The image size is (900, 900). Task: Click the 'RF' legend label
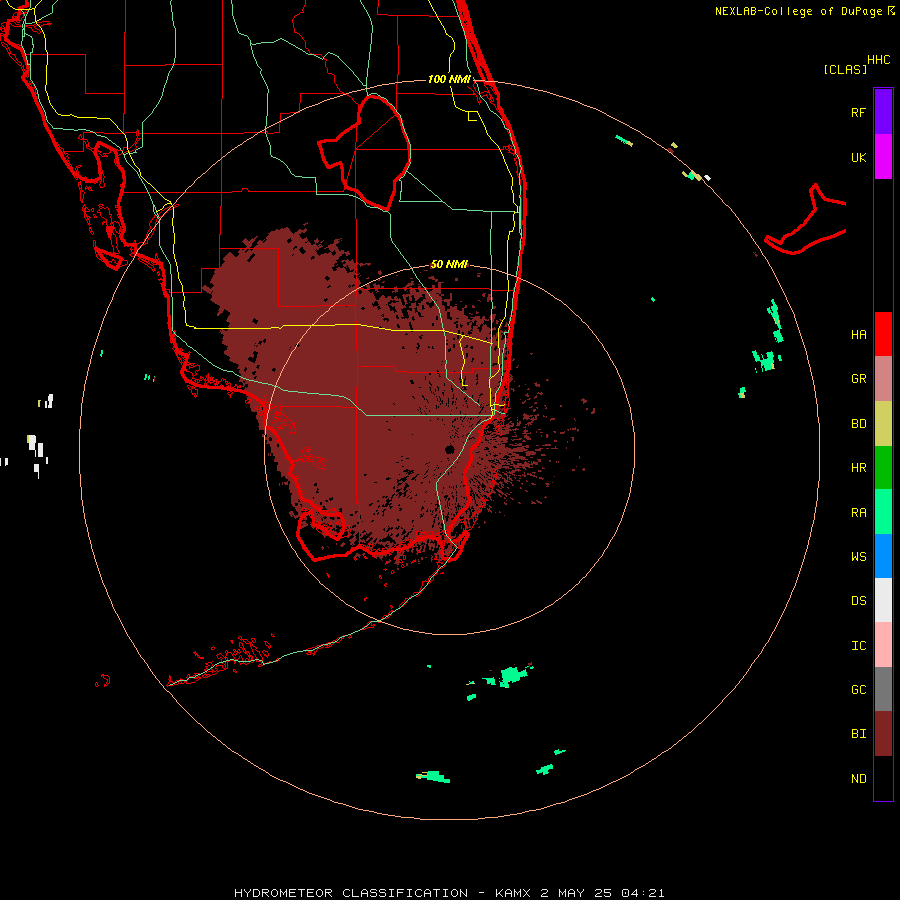pyautogui.click(x=858, y=112)
